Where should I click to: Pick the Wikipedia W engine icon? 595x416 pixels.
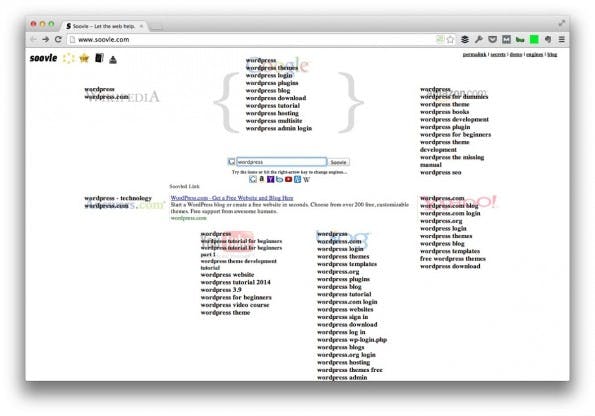click(x=307, y=180)
